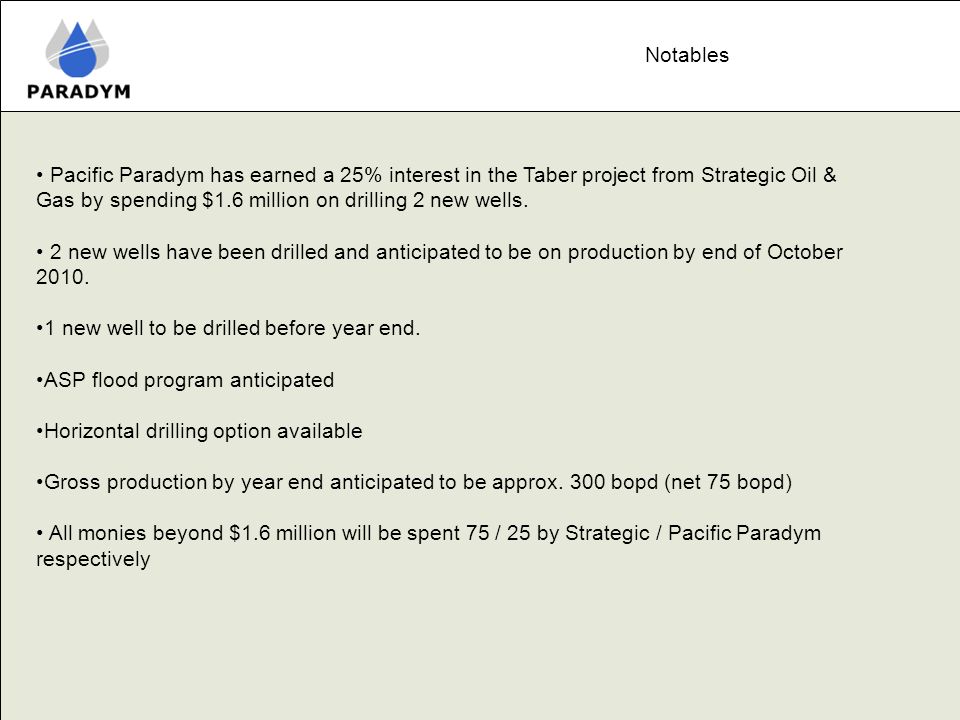Select the gross production by year end bullet
The height and width of the screenshot is (720, 960).
414,482
